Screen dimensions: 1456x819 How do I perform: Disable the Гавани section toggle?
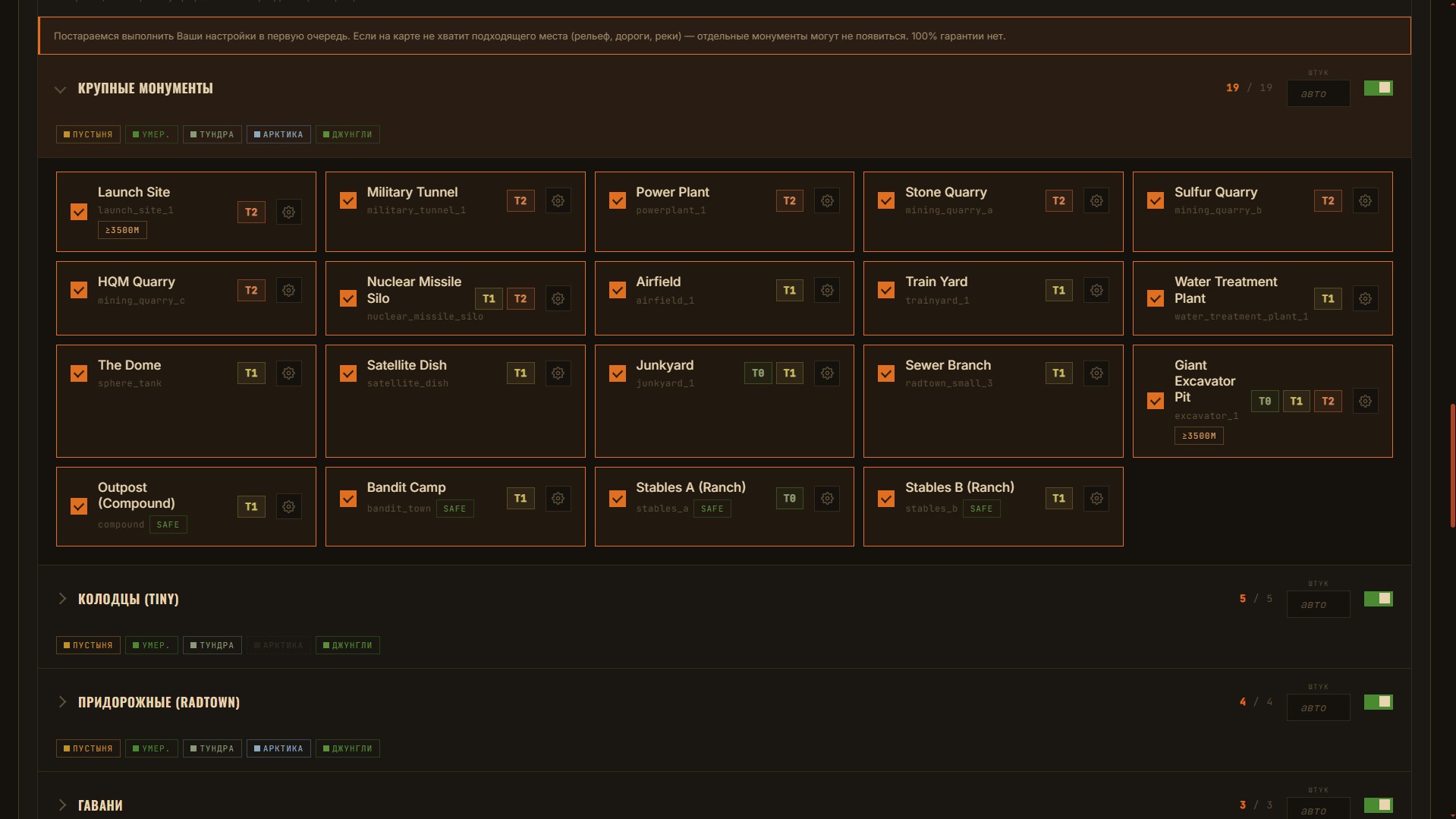(x=1378, y=805)
